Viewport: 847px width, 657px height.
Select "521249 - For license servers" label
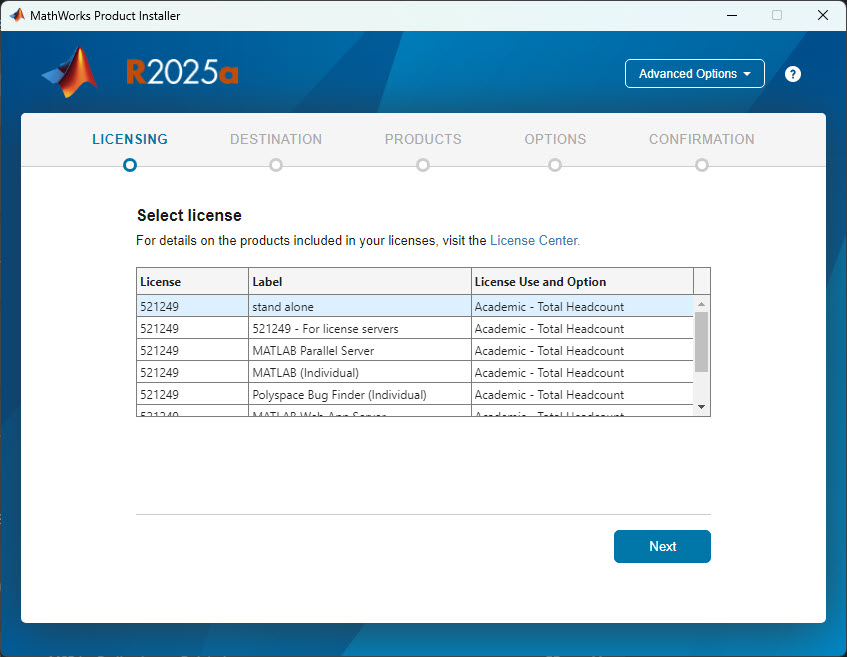325,329
